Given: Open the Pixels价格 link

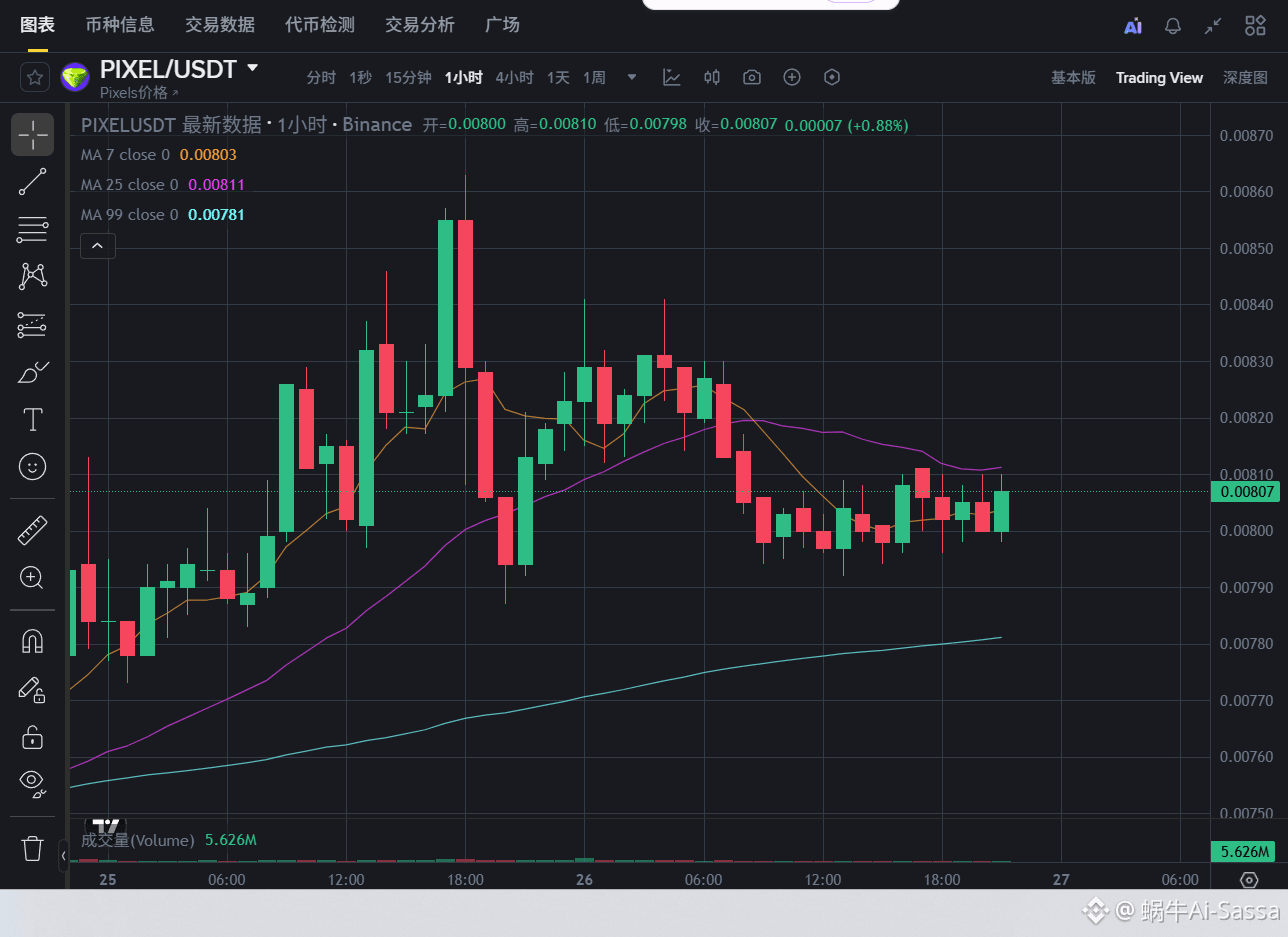Looking at the screenshot, I should pos(139,92).
